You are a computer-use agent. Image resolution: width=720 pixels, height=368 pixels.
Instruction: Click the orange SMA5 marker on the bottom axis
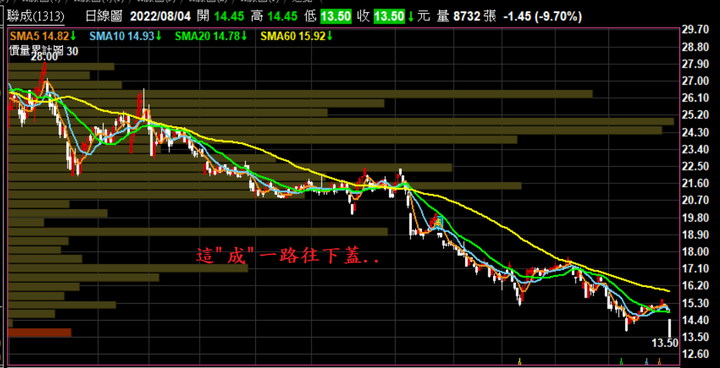(x=659, y=361)
